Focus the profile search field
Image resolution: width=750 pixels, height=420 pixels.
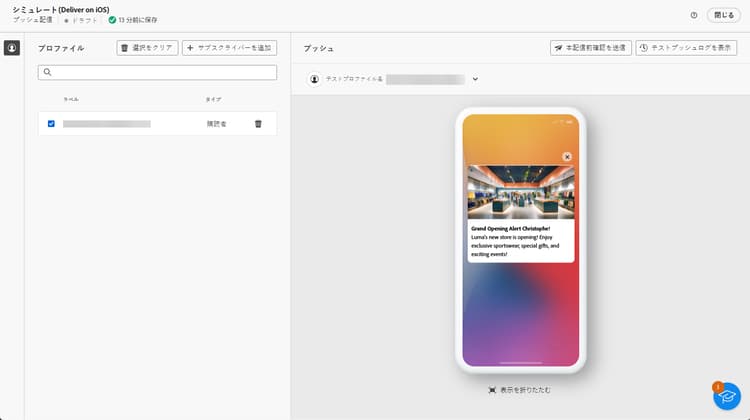pyautogui.click(x=157, y=72)
